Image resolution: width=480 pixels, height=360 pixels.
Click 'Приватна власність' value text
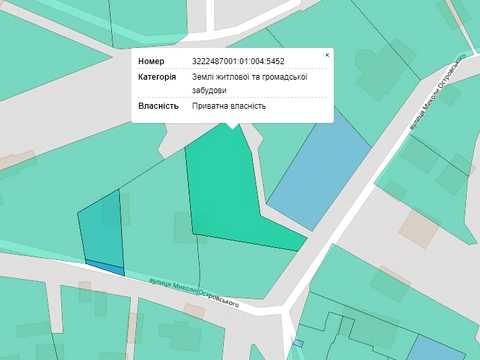tap(229, 106)
